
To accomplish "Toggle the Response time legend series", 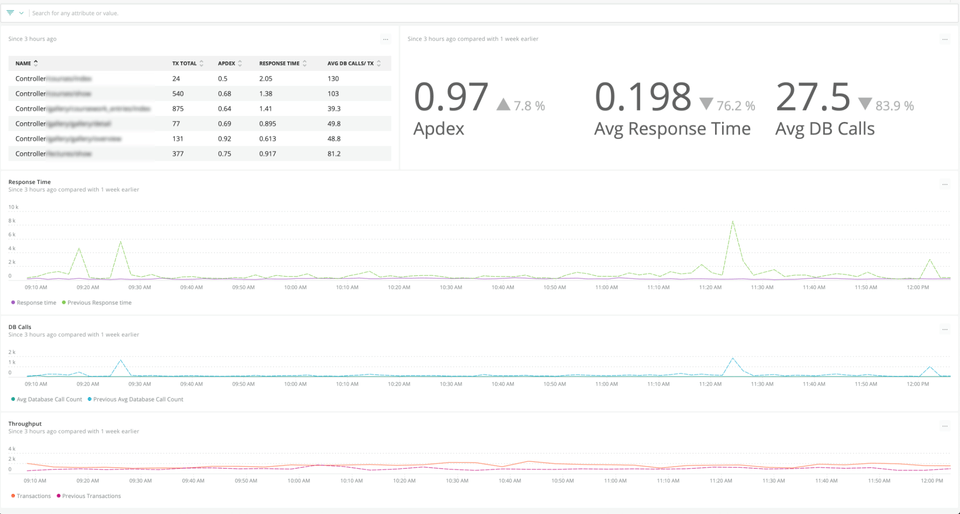I will coord(33,302).
